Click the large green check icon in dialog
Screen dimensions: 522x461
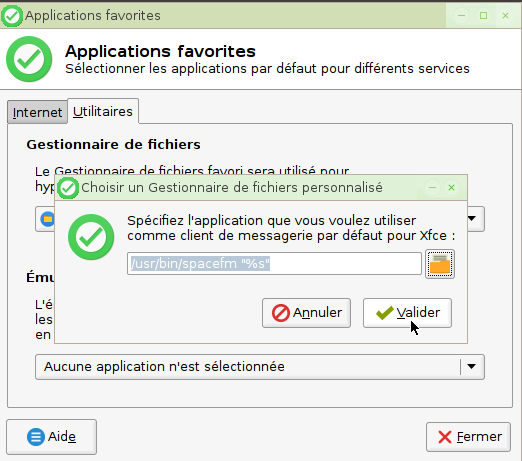point(91,237)
